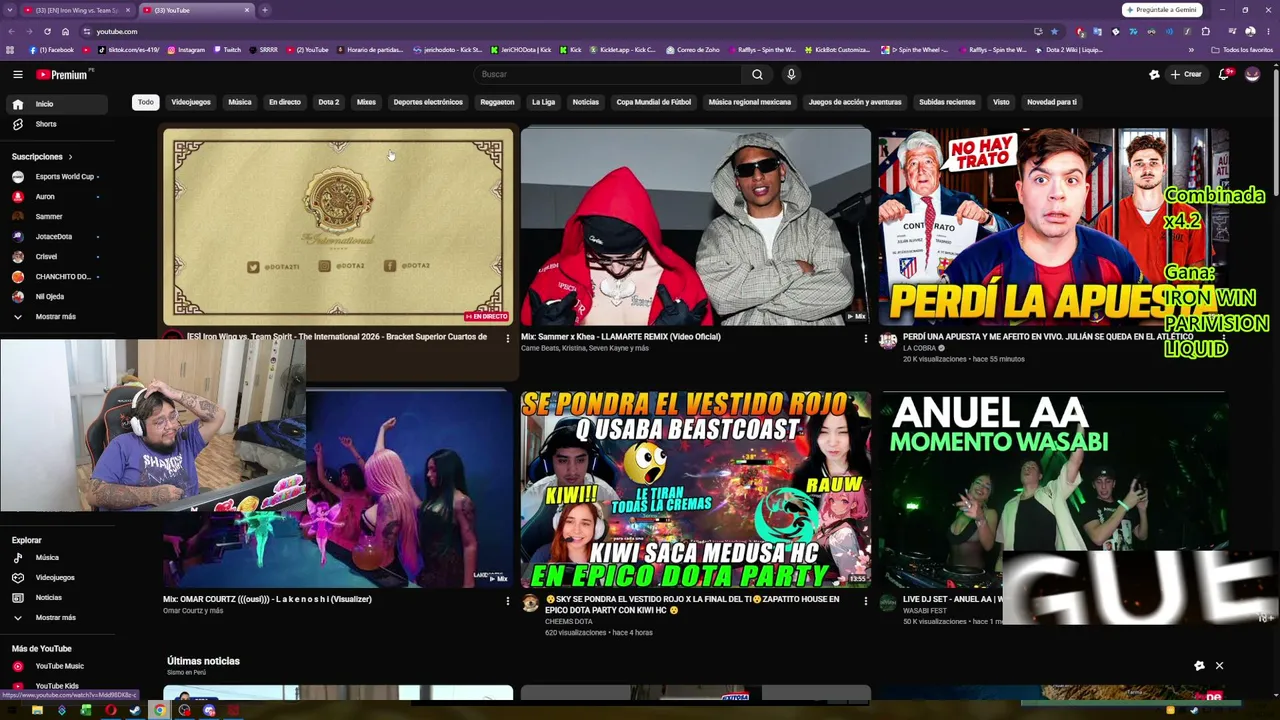
Task: Open the Dota 2 Wiki bookmark
Action: (x=1069, y=50)
